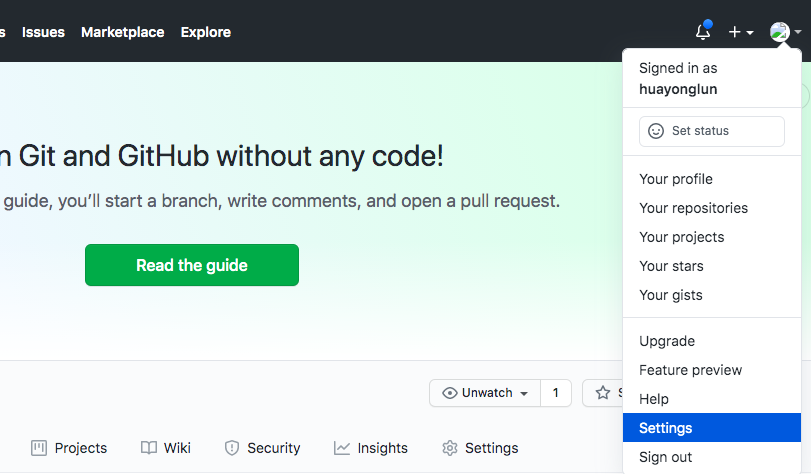Go to Marketplace in top navigation
Viewport: 811px width, 474px height.
coord(122,32)
